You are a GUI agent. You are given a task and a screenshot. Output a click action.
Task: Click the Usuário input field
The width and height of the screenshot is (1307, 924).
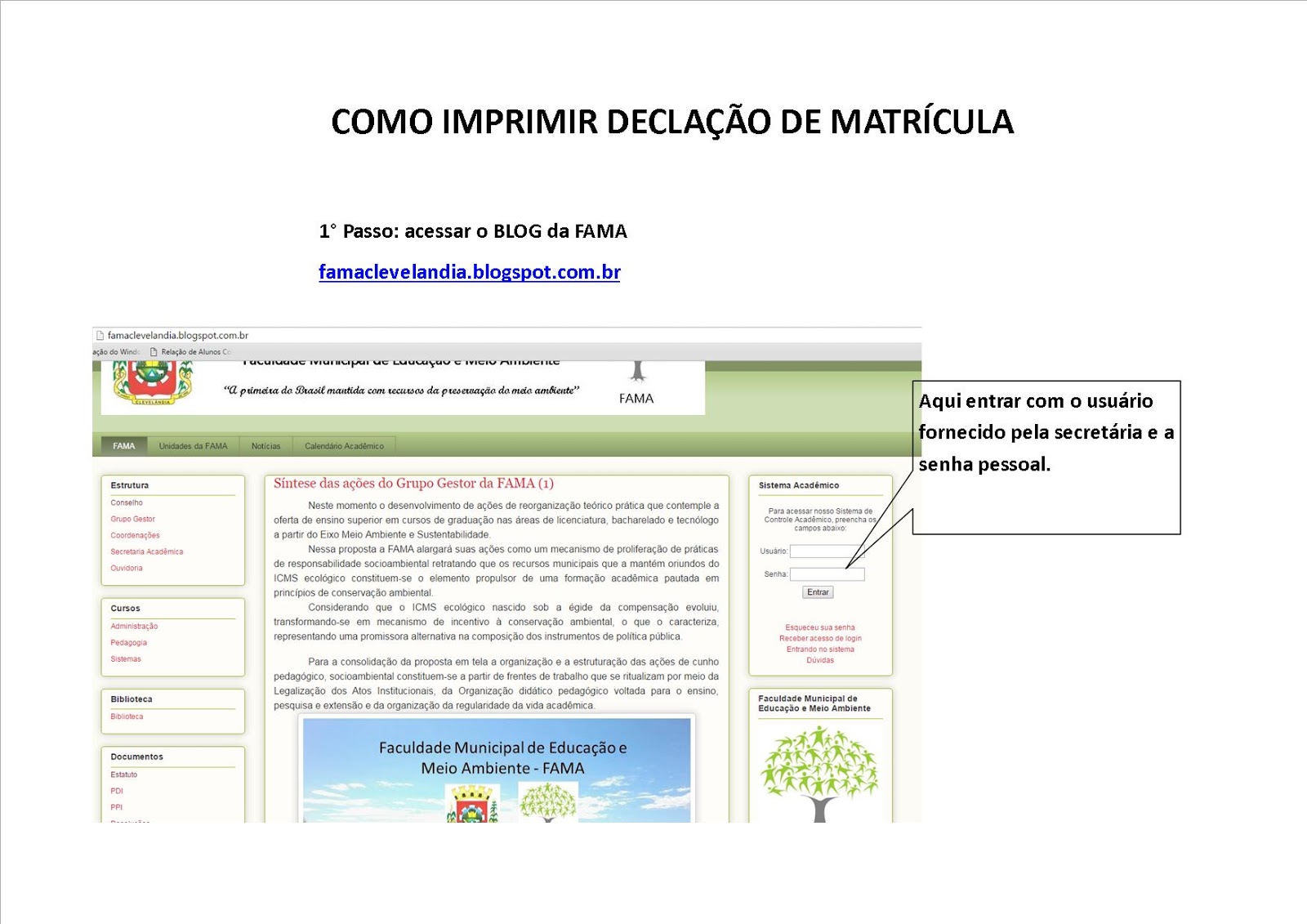click(827, 551)
